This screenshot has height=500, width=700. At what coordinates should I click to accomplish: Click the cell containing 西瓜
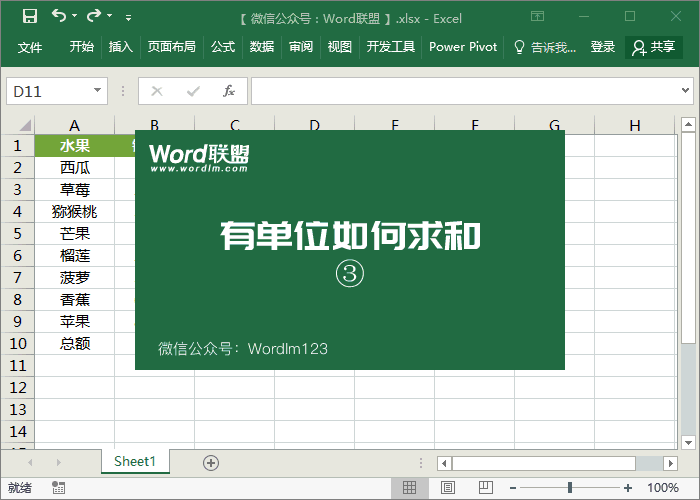(x=75, y=167)
